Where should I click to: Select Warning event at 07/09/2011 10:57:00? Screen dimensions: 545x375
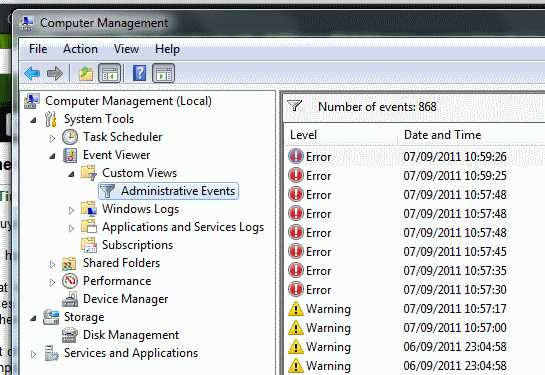click(x=415, y=327)
